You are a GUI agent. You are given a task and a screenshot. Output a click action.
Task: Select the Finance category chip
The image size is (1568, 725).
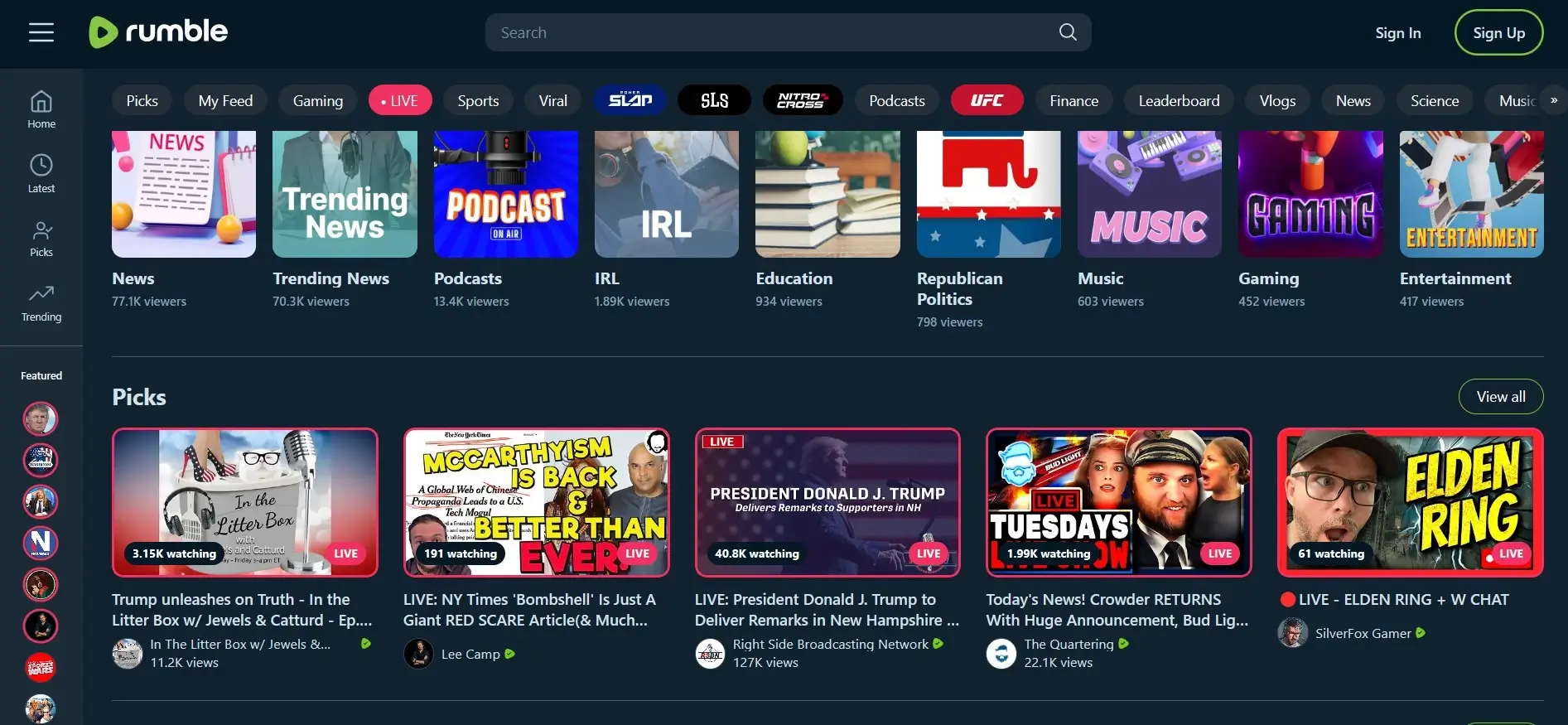tap(1074, 100)
